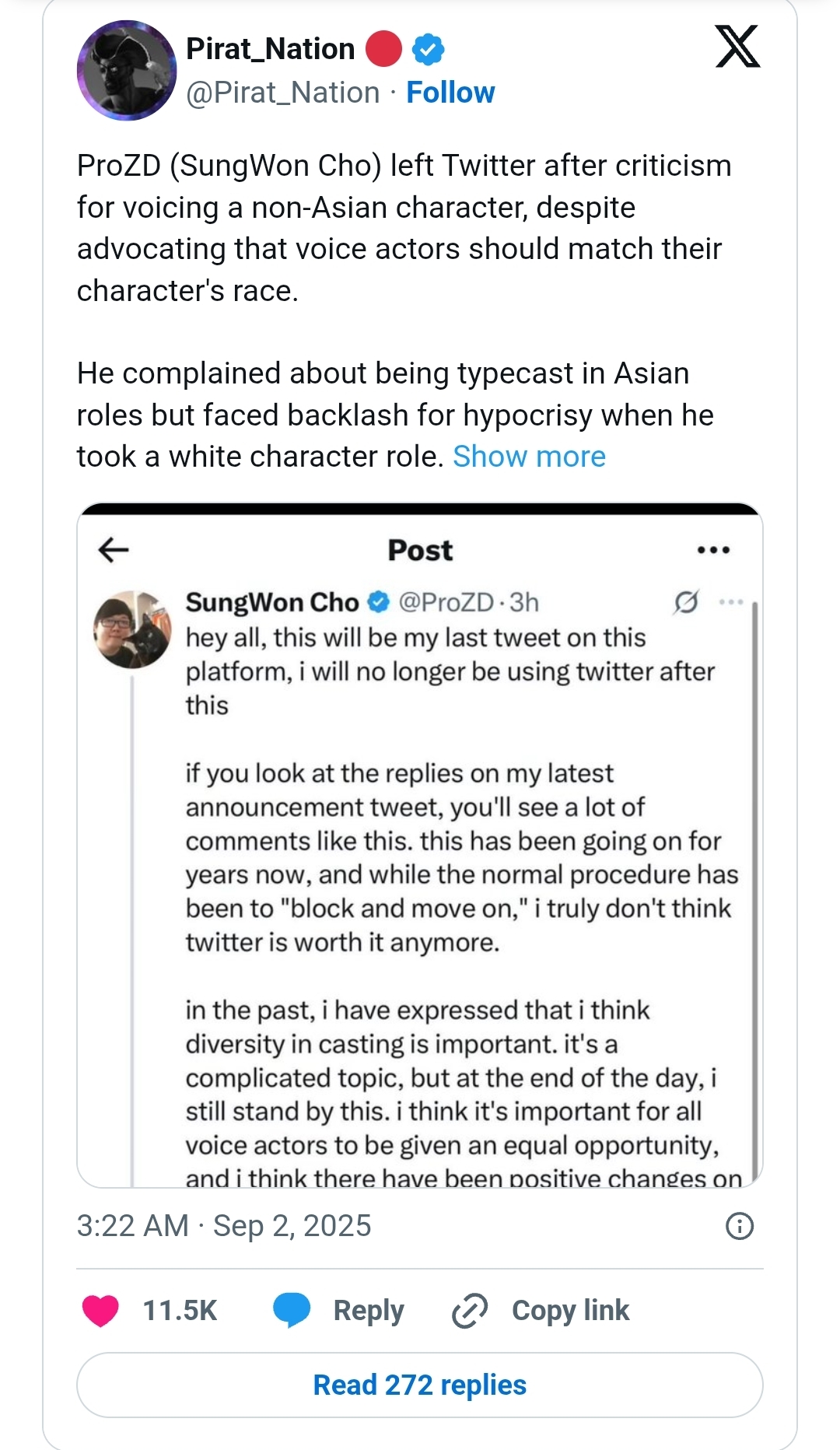Click the blue Reply speech bubble icon
The height and width of the screenshot is (1450, 840).
click(x=292, y=1310)
